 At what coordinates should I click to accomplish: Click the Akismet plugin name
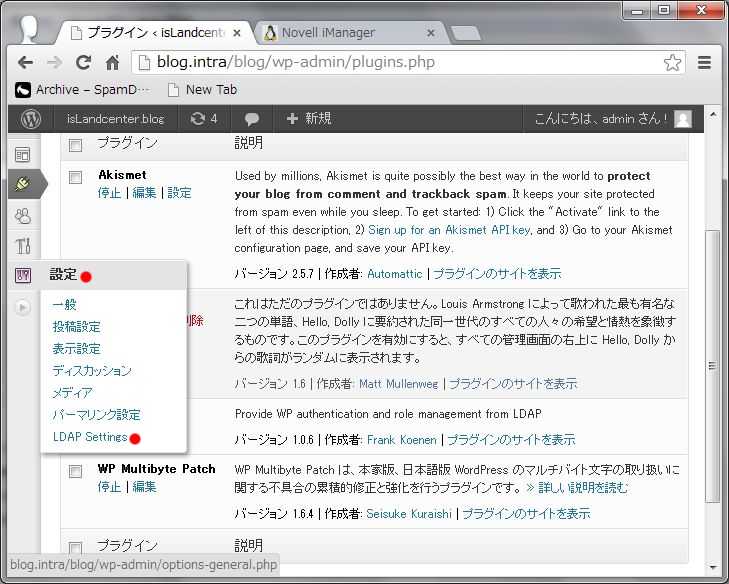coord(122,175)
